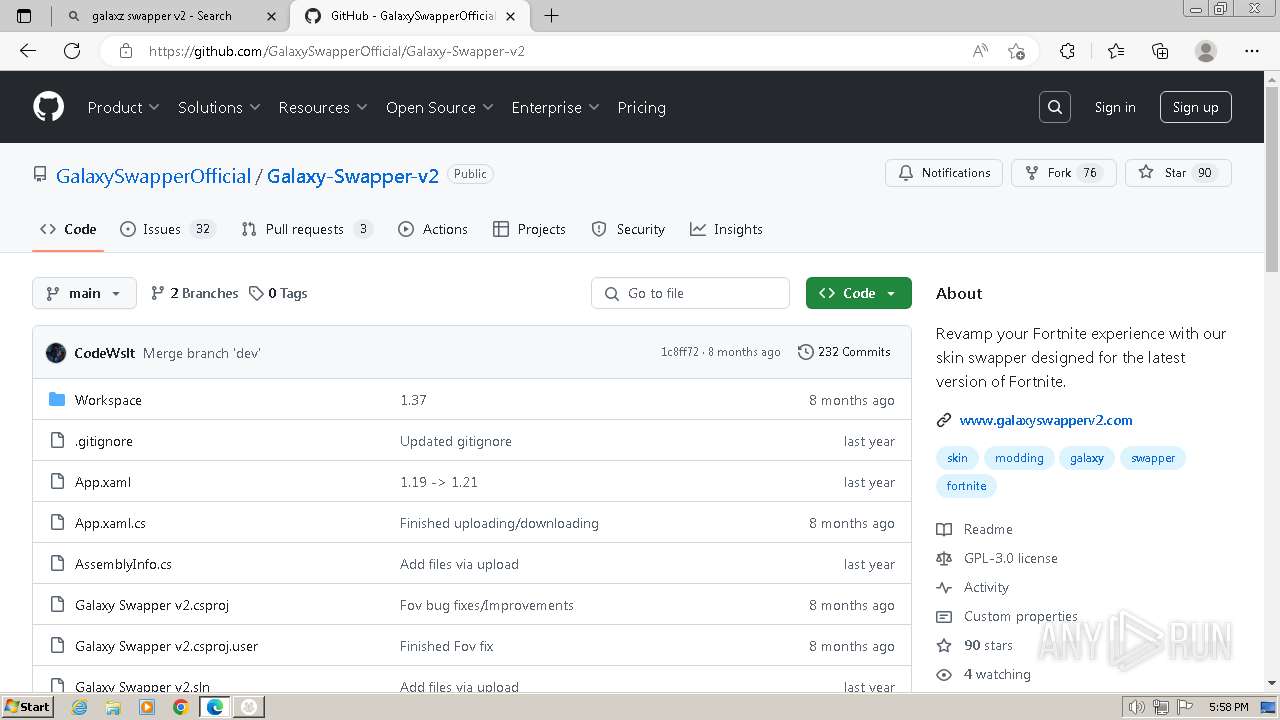The width and height of the screenshot is (1280, 720).
Task: Open .gitignore file
Action: pos(104,441)
